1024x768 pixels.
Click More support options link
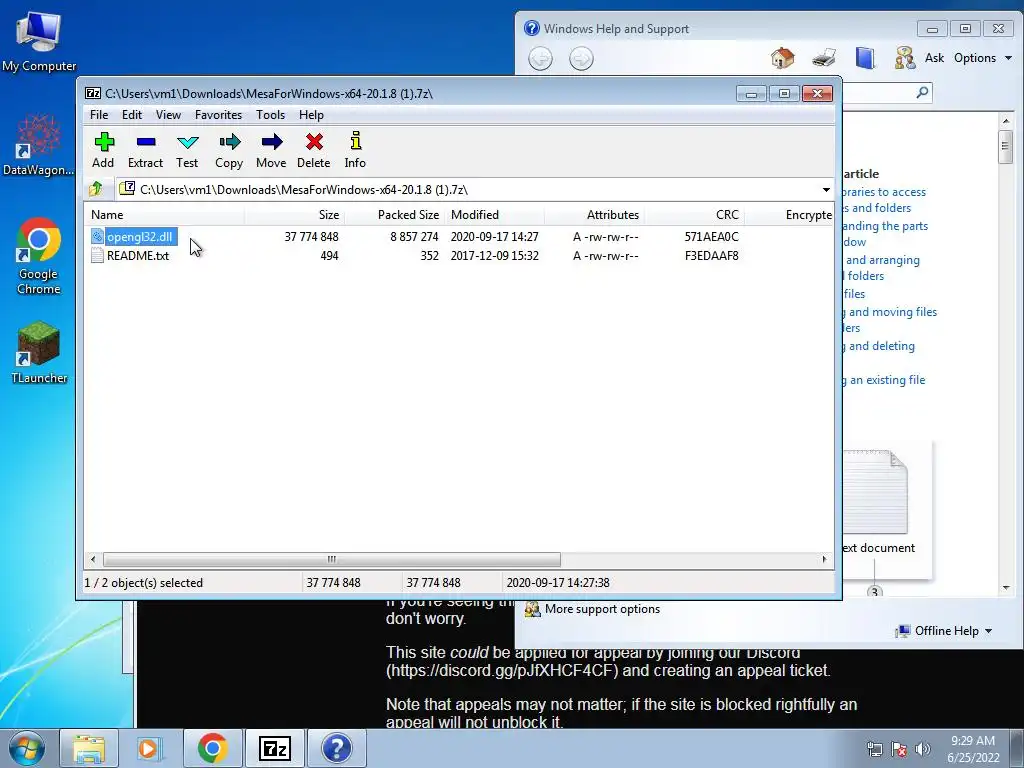click(602, 609)
